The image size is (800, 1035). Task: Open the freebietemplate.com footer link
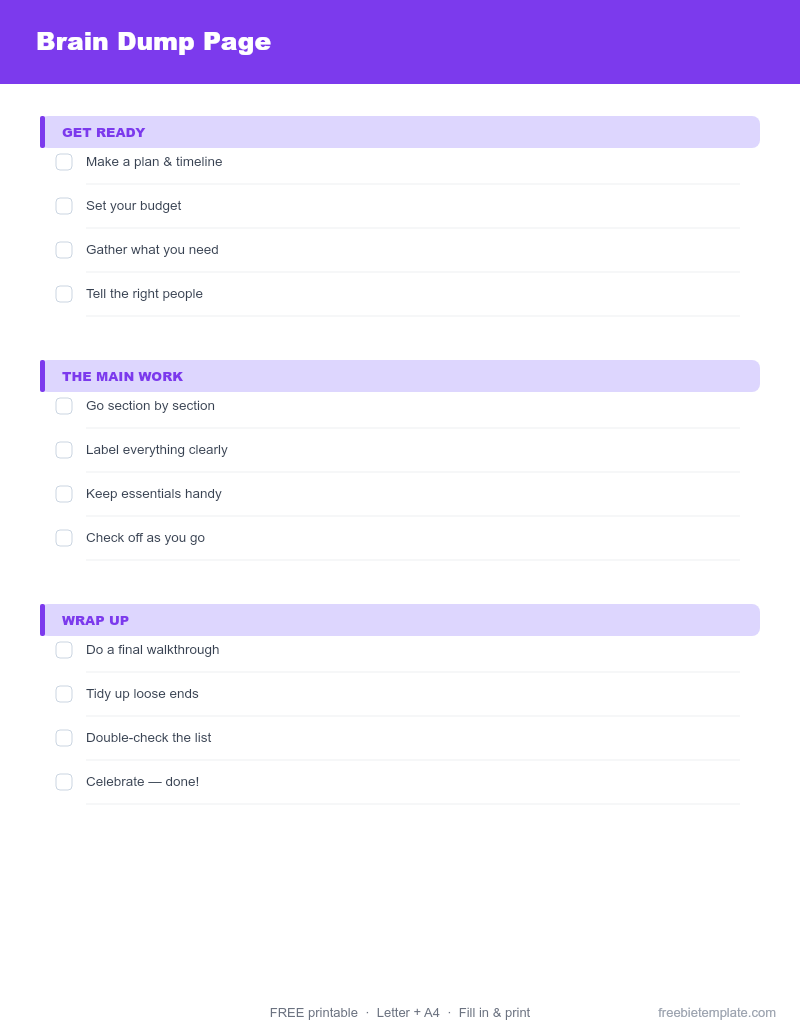(717, 1013)
